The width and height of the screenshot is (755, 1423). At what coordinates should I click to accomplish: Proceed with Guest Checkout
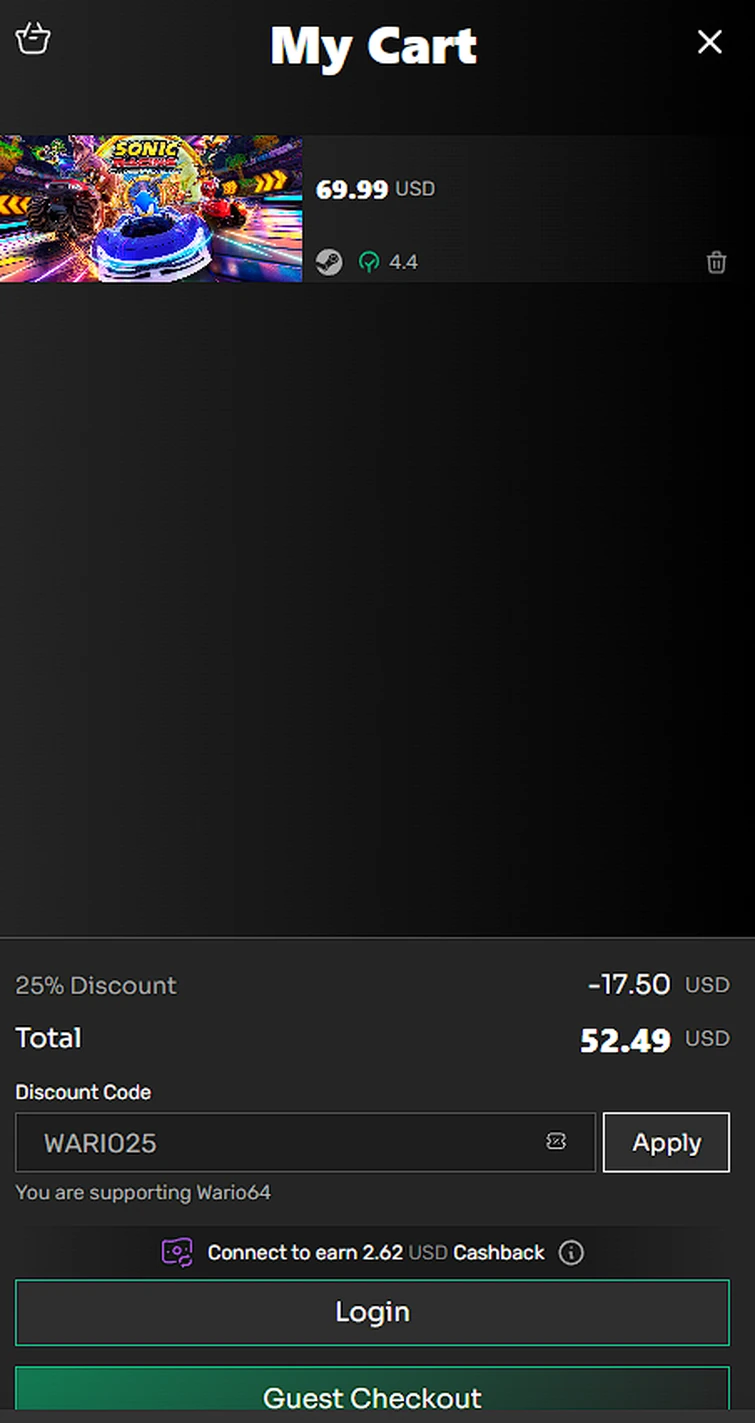[x=372, y=1398]
